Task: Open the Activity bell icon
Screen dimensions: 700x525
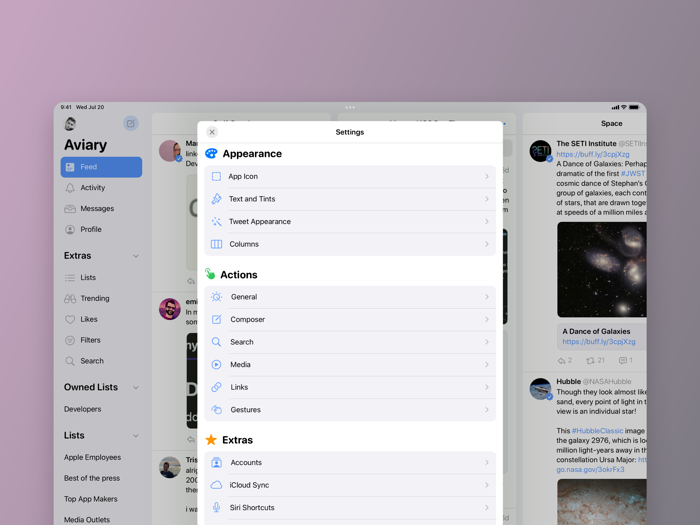Action: [70, 188]
